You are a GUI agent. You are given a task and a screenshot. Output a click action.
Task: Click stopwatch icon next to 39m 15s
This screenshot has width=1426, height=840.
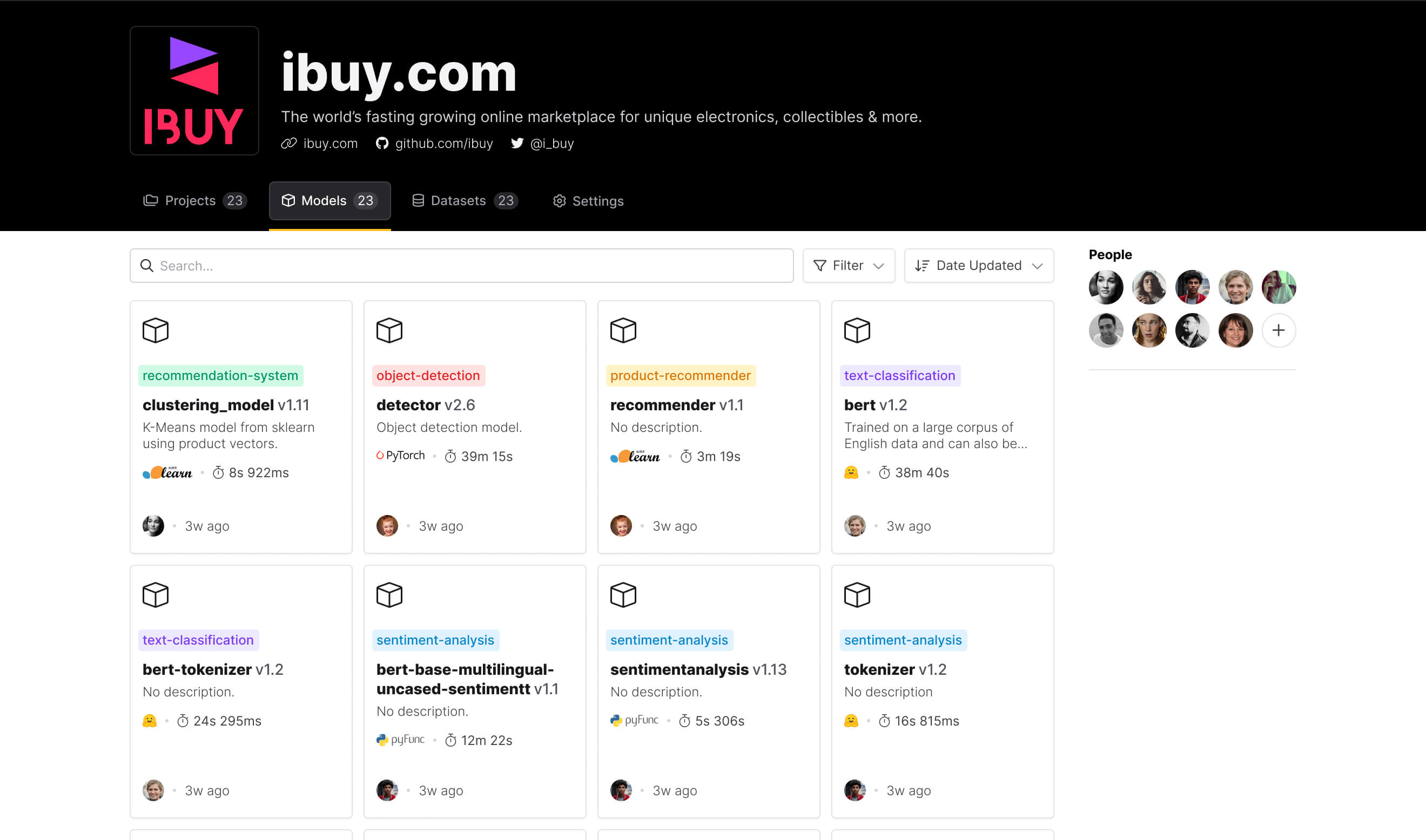pos(451,456)
